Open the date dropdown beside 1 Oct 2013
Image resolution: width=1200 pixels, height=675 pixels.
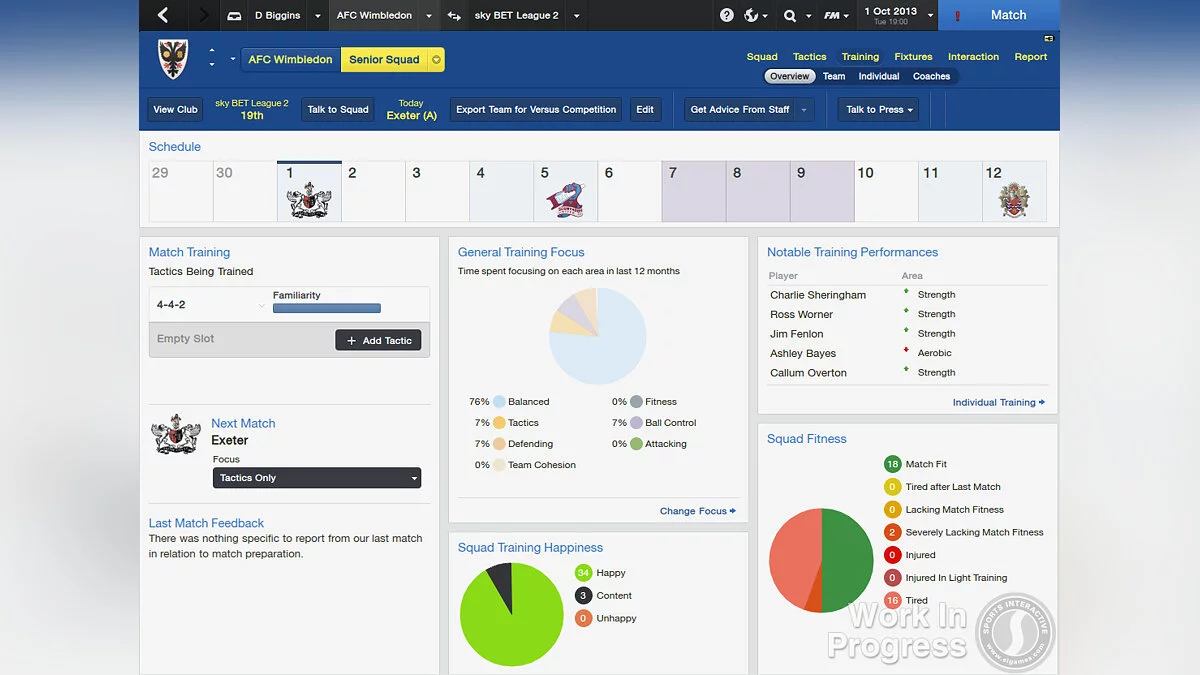930,15
